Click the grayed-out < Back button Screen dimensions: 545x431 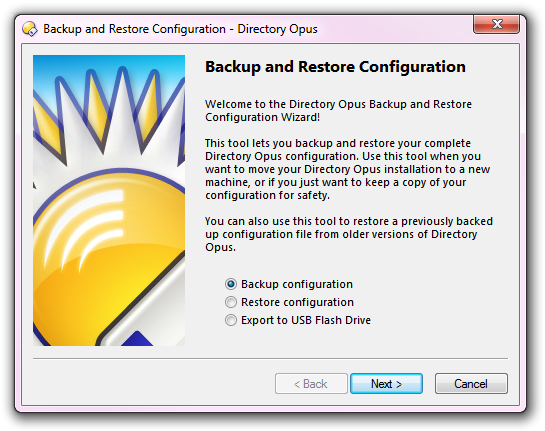tap(311, 384)
